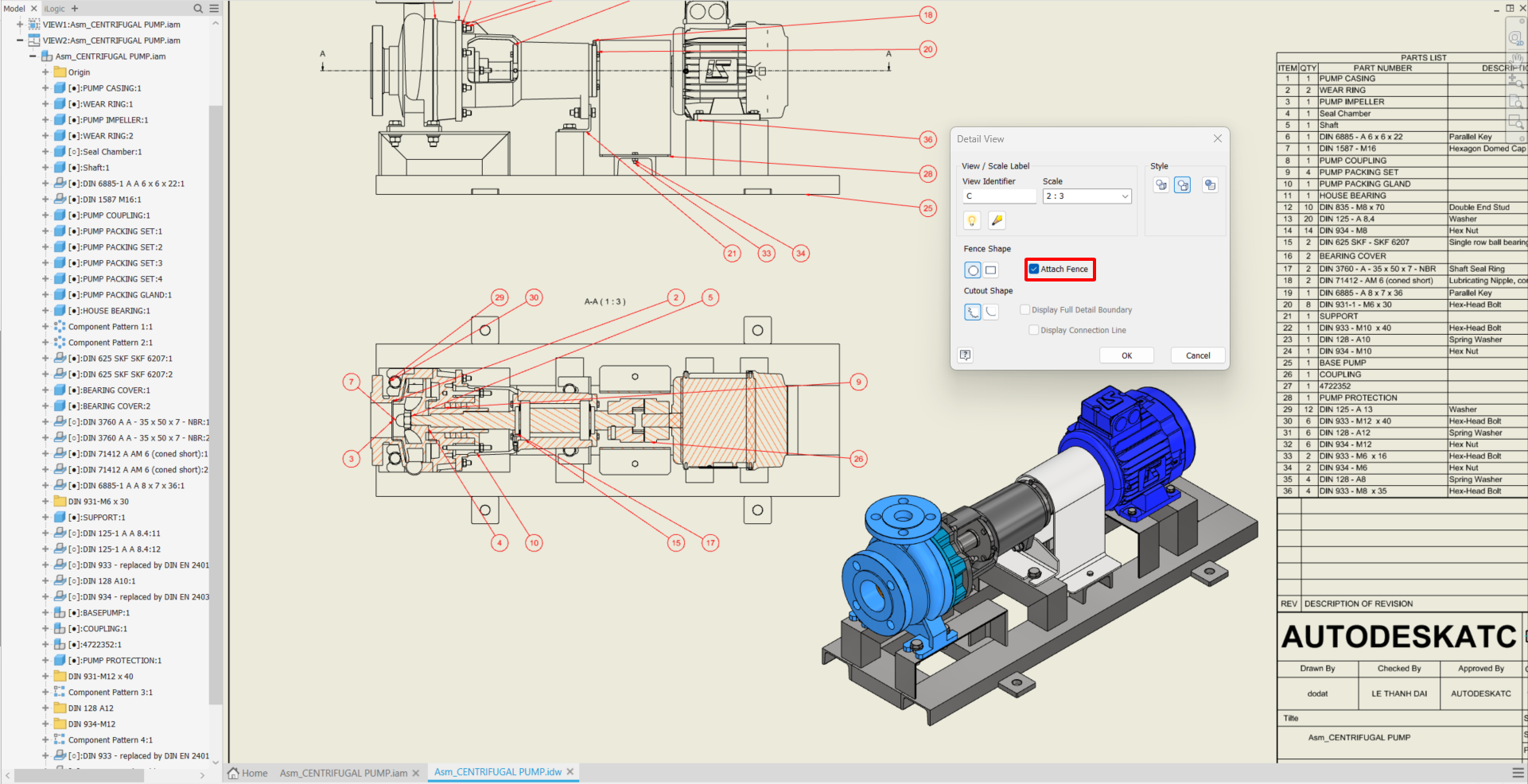Expand the Origin folder node
Viewport: 1528px width, 784px height.
(x=45, y=72)
